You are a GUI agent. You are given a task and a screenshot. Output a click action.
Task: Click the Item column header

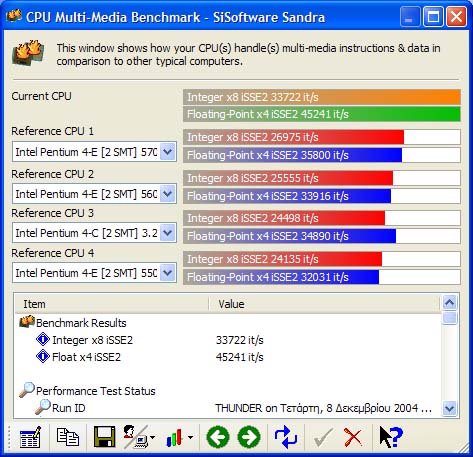(x=112, y=304)
